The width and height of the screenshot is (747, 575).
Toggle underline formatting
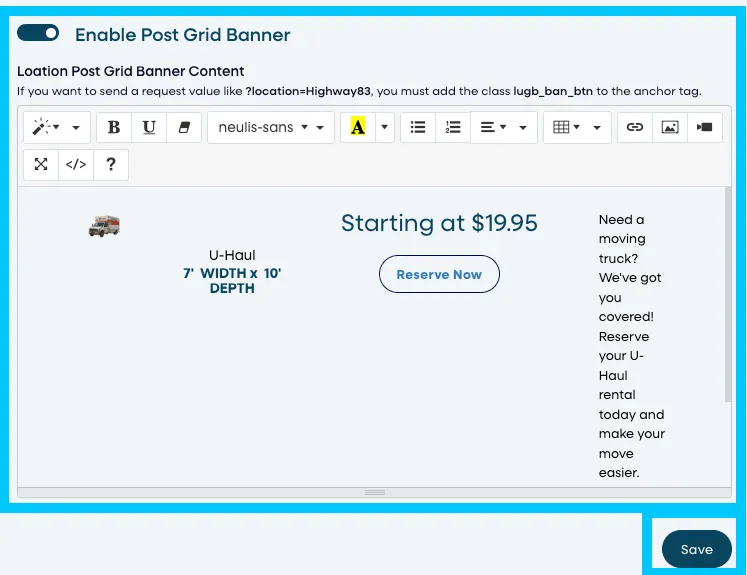(x=149, y=127)
